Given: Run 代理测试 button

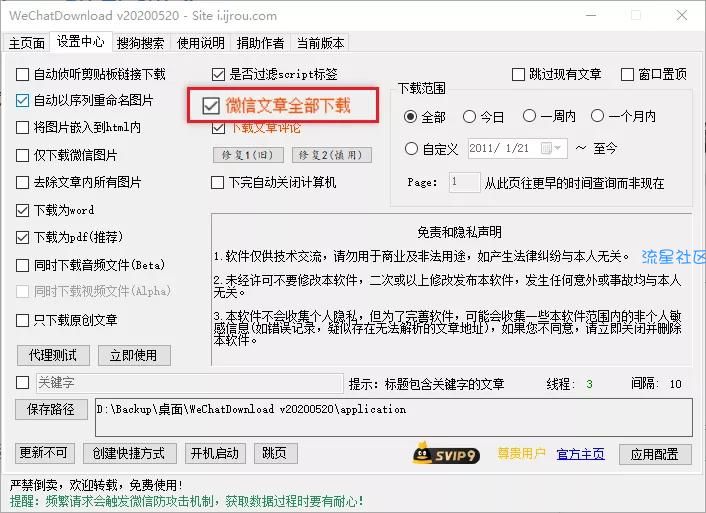Looking at the screenshot, I should pos(53,355).
